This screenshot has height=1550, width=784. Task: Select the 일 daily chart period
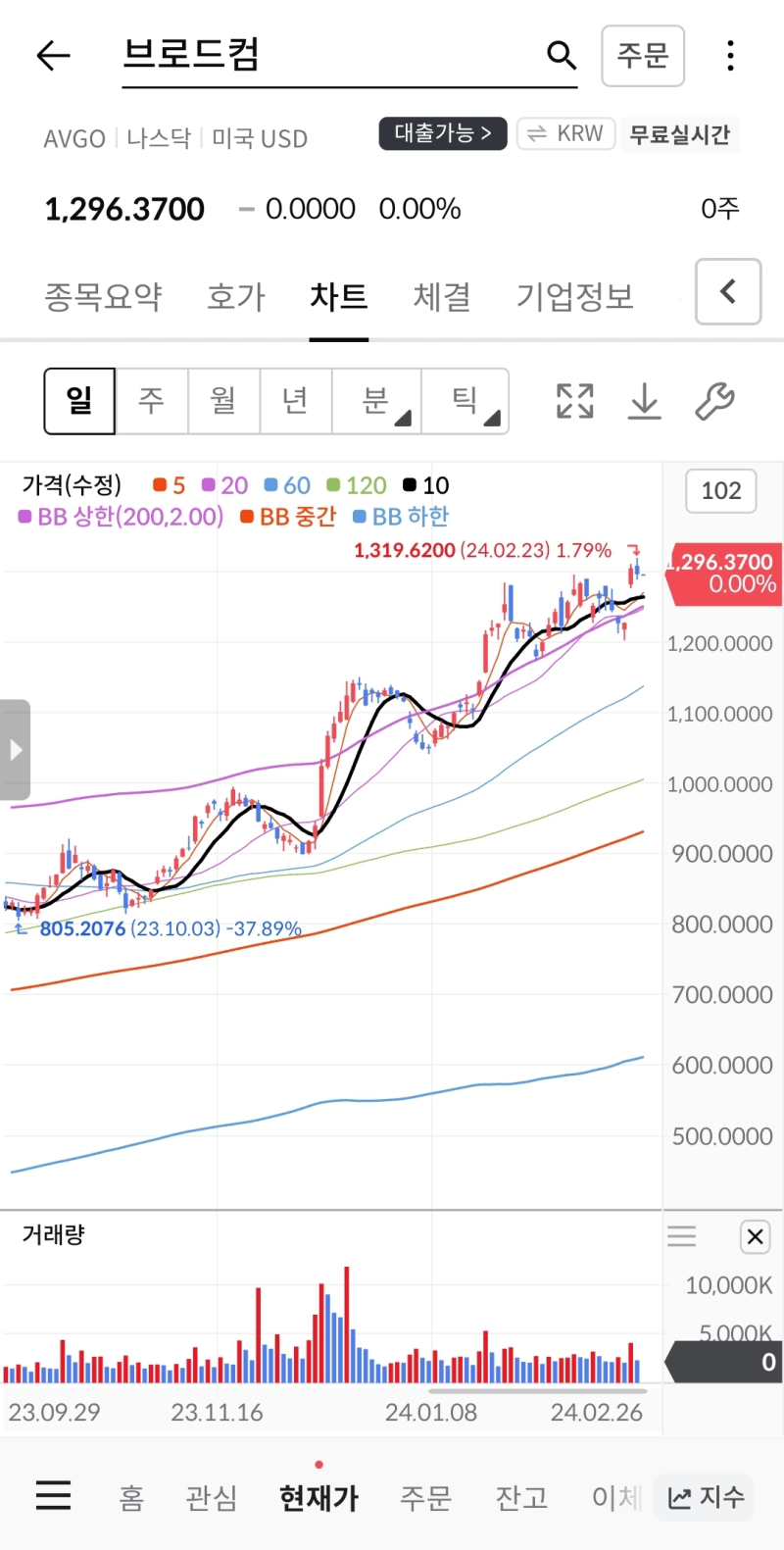79,400
